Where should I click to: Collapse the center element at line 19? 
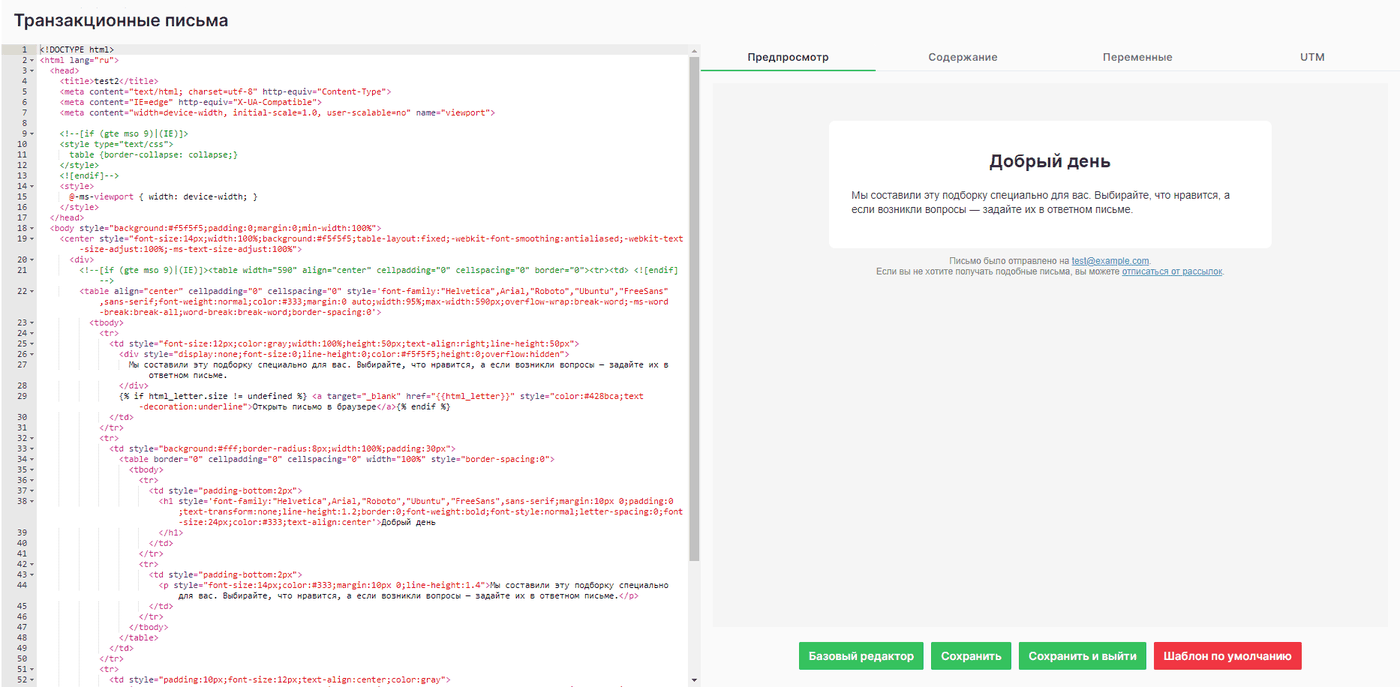pyautogui.click(x=33, y=239)
